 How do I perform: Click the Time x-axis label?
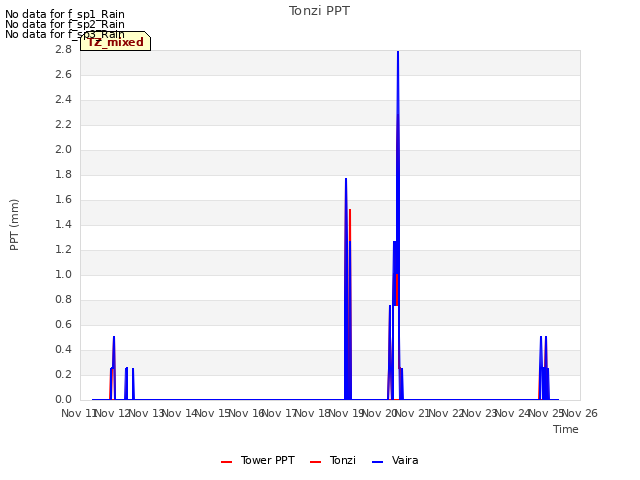(566, 429)
